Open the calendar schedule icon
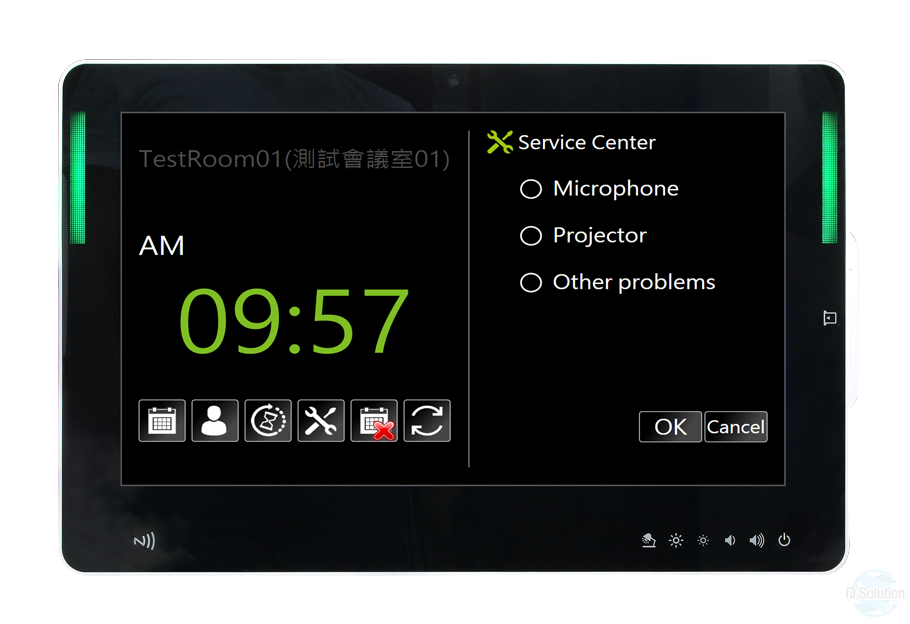Image resolution: width=910 pixels, height=624 pixels. (x=162, y=421)
